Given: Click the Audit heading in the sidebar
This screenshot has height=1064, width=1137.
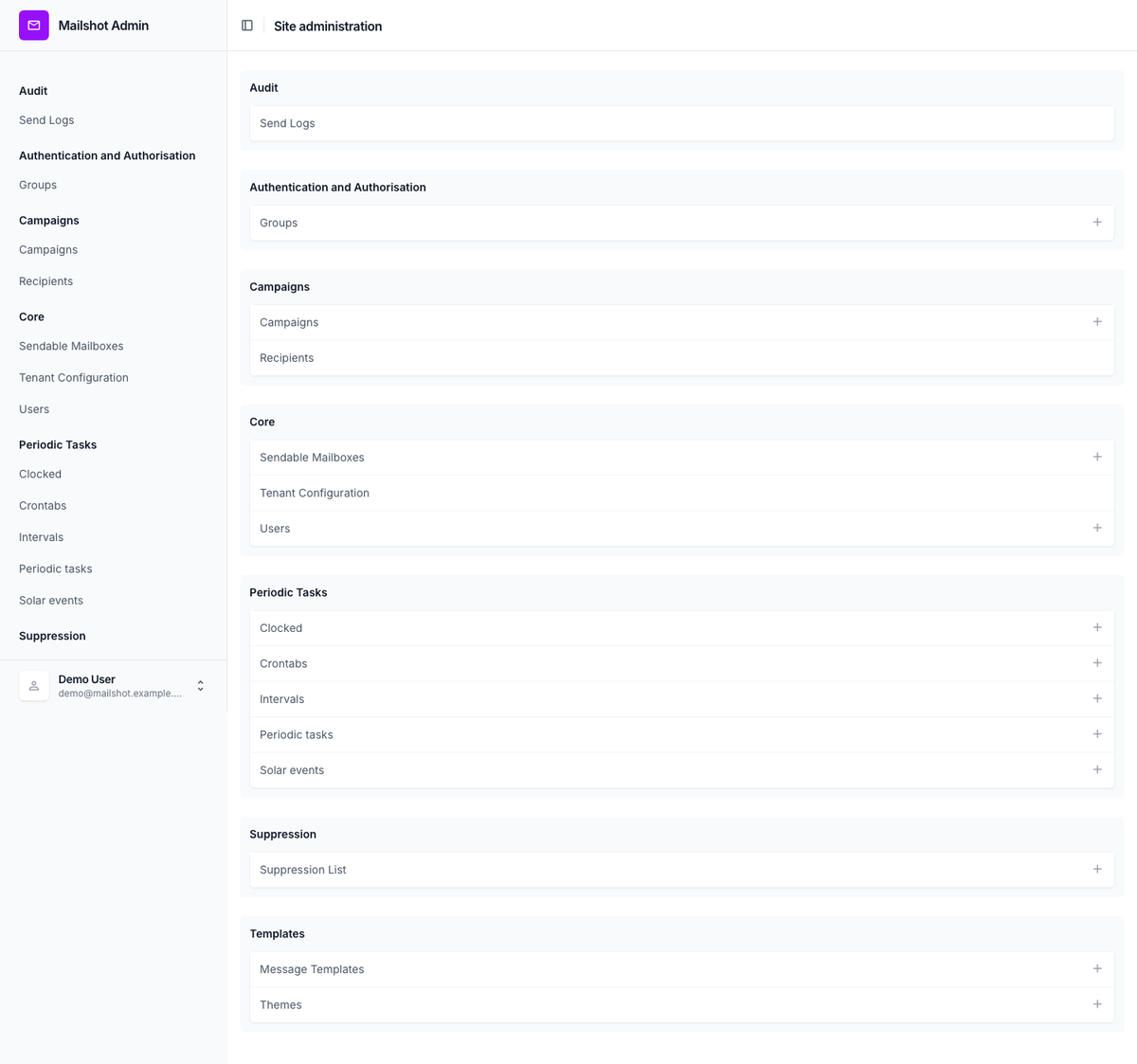Looking at the screenshot, I should [33, 91].
